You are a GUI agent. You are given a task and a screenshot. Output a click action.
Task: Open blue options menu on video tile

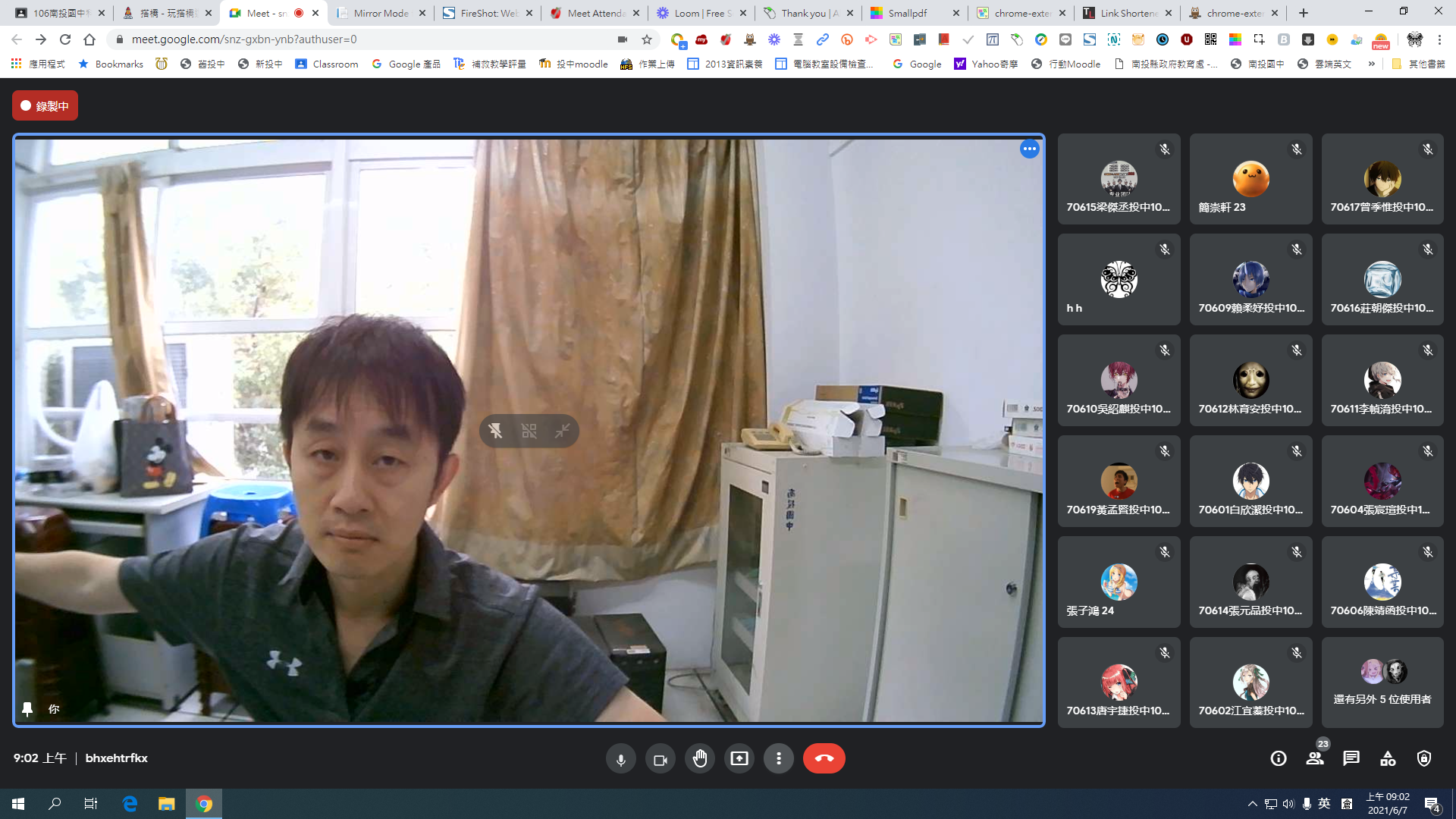tap(1029, 149)
